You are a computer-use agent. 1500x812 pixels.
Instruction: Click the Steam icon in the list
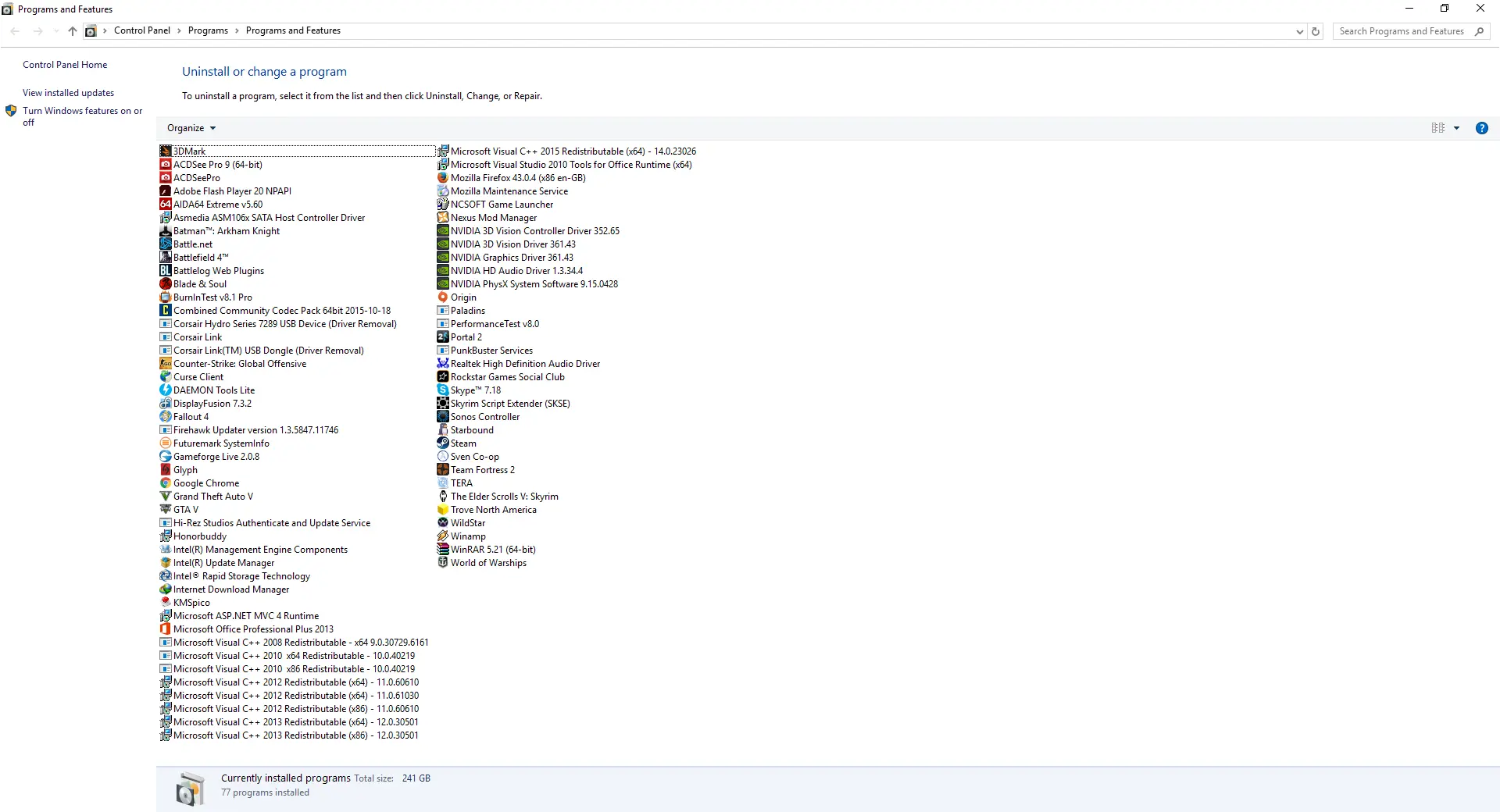(x=443, y=443)
